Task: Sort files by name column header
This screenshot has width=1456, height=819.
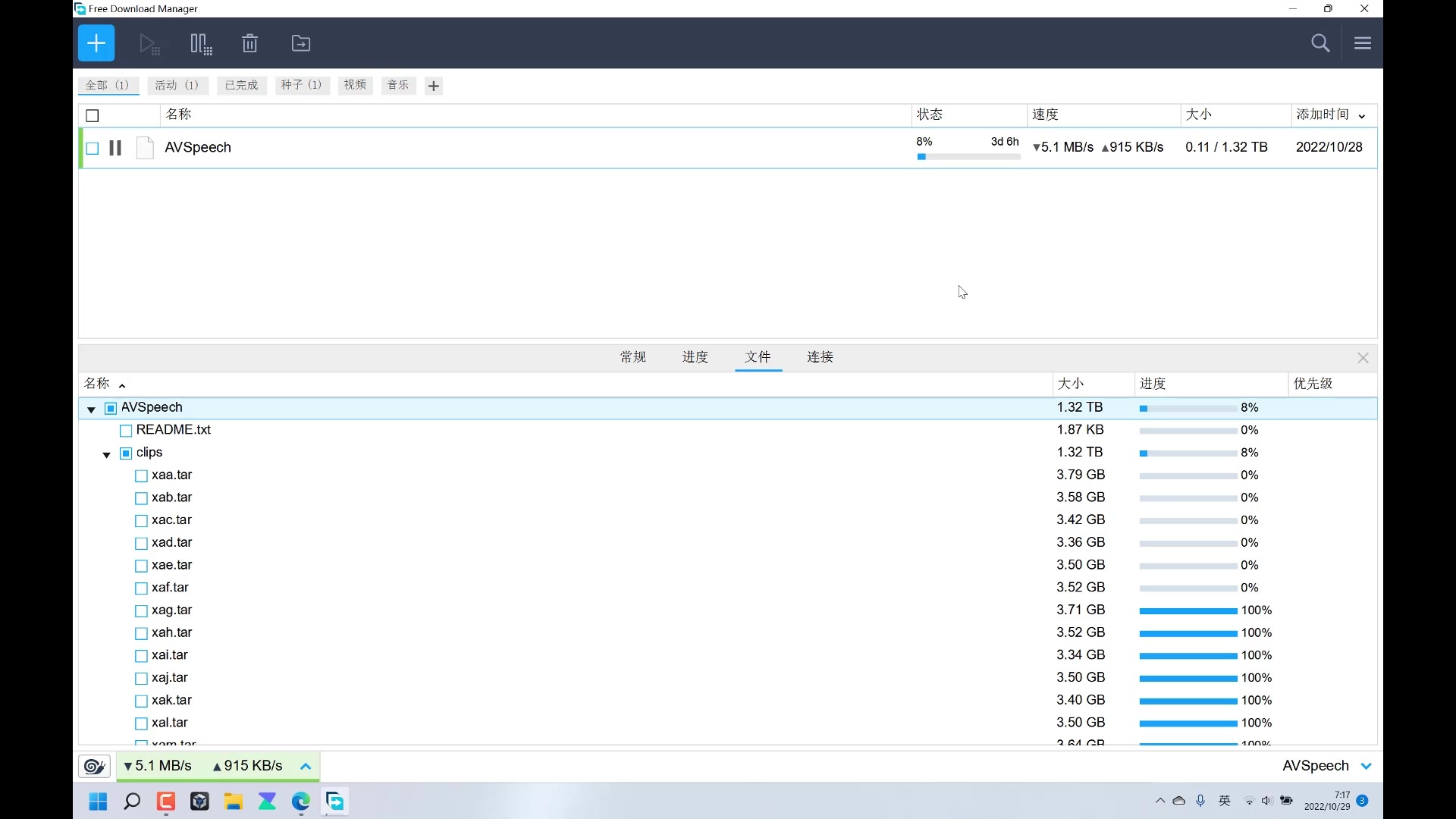Action: click(x=565, y=384)
